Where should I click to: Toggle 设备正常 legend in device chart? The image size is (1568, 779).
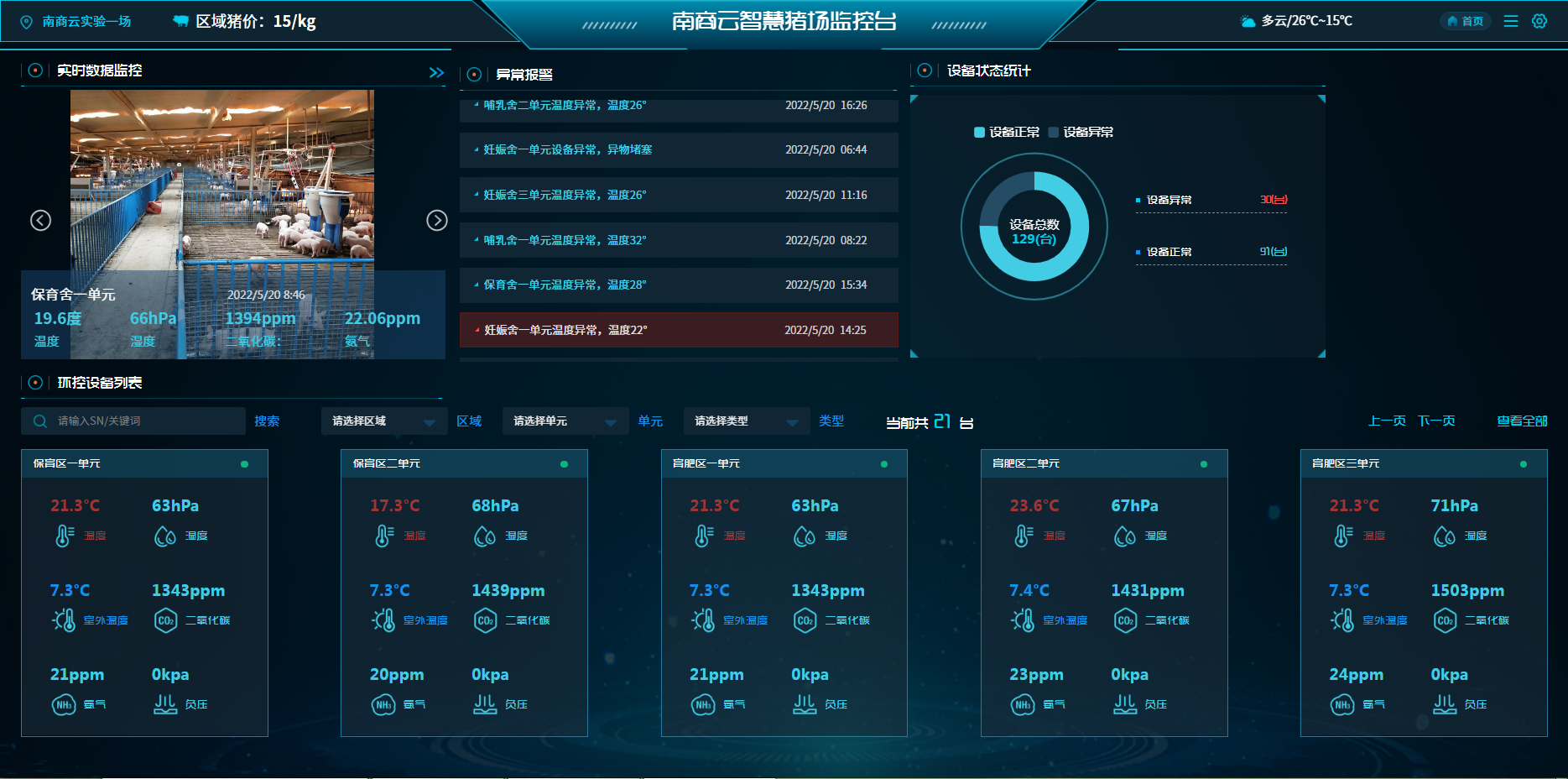click(x=1007, y=132)
